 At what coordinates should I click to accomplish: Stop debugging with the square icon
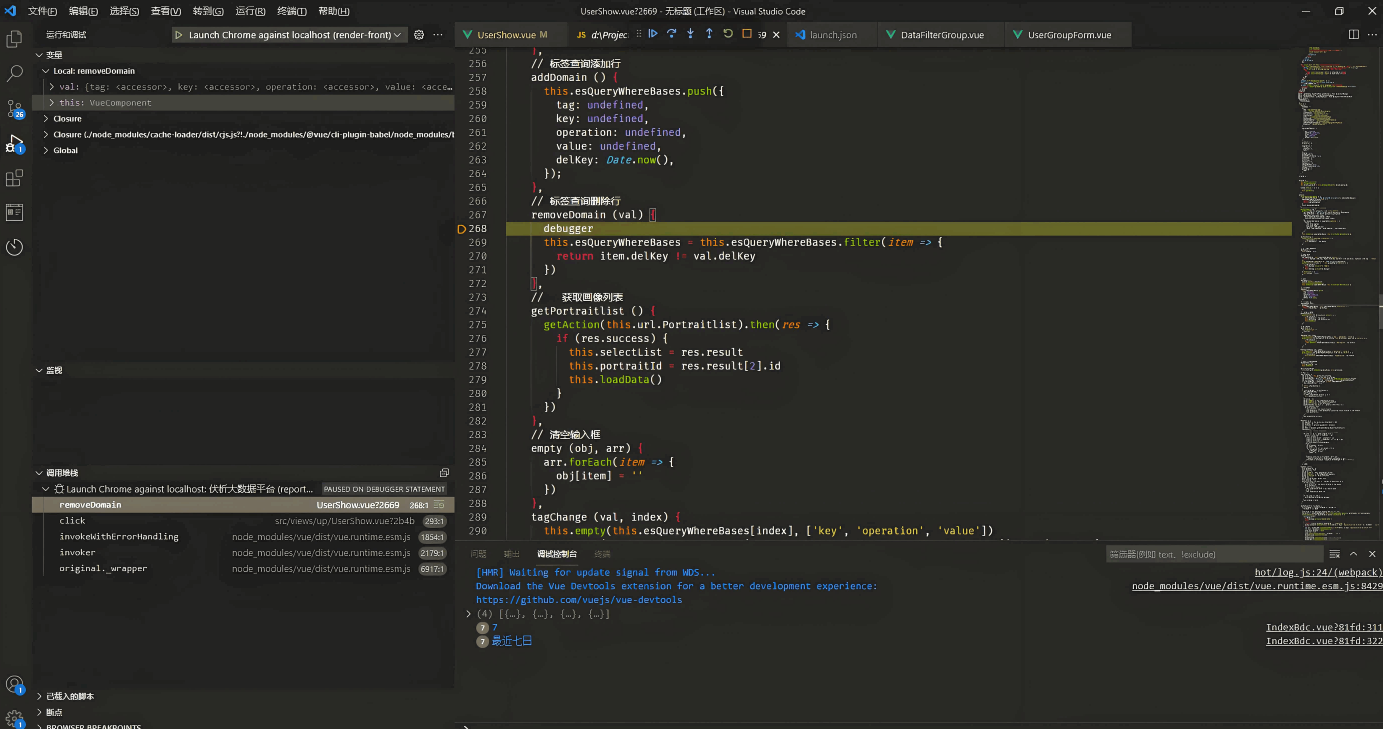747,34
